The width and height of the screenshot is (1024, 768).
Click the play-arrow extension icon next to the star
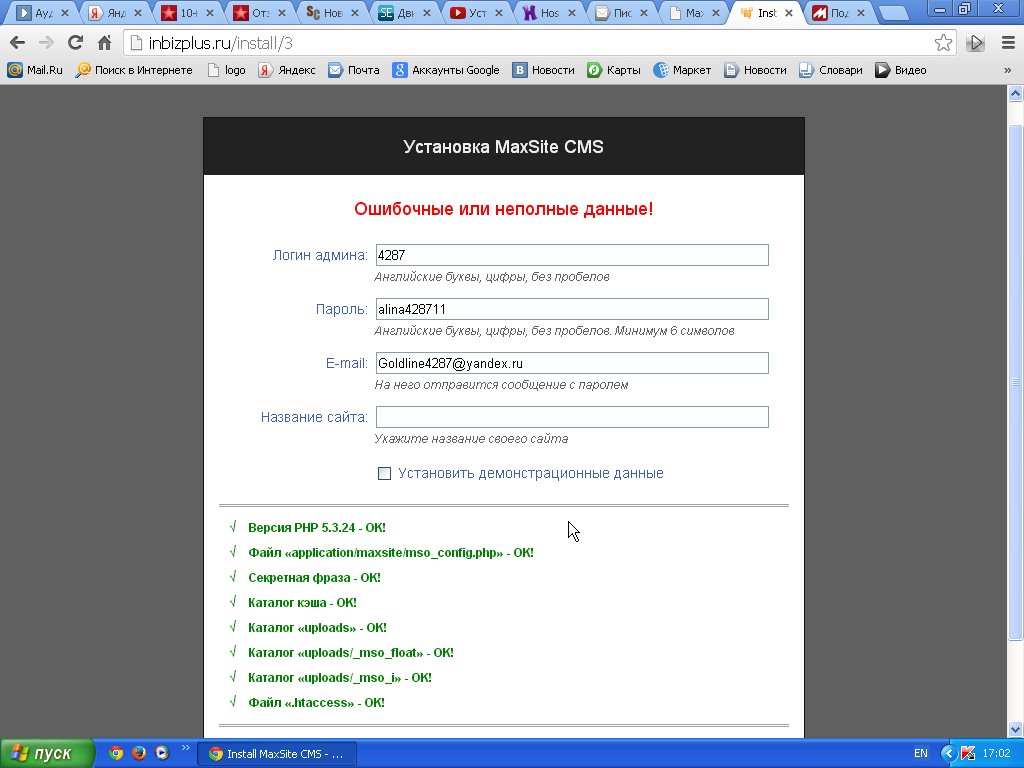[976, 43]
